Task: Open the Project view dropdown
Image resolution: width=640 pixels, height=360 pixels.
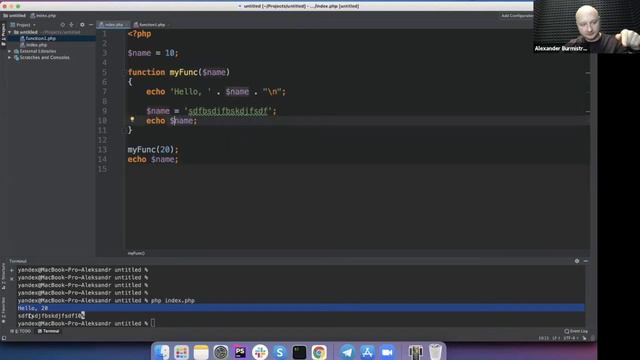Action: pyautogui.click(x=23, y=25)
